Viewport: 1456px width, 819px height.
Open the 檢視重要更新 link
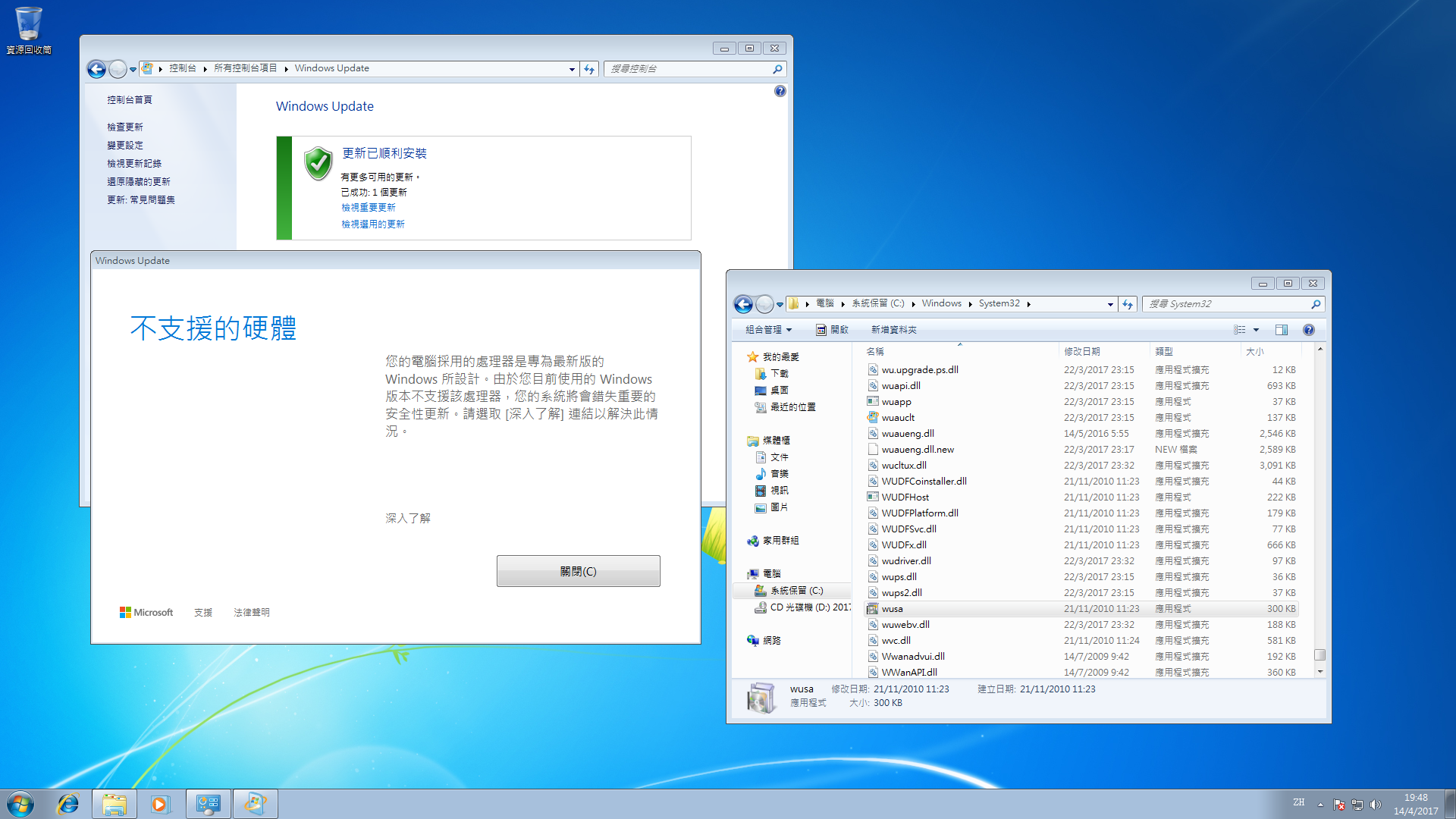point(369,208)
